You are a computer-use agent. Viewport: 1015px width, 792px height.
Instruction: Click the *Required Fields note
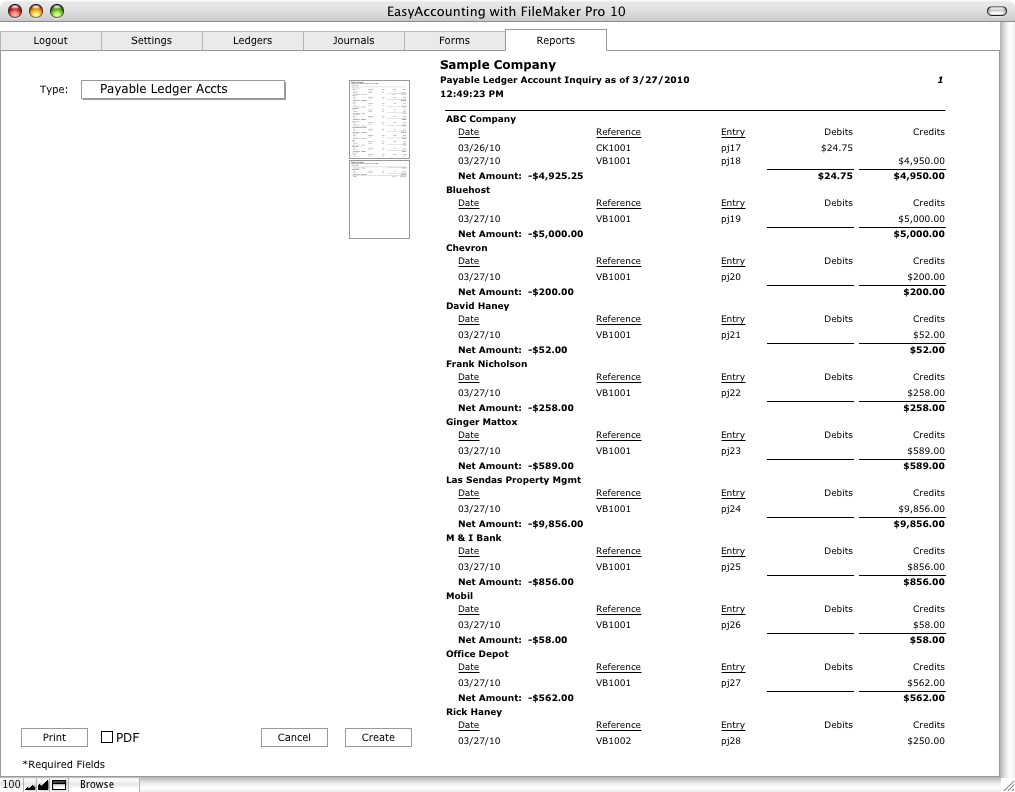[63, 764]
